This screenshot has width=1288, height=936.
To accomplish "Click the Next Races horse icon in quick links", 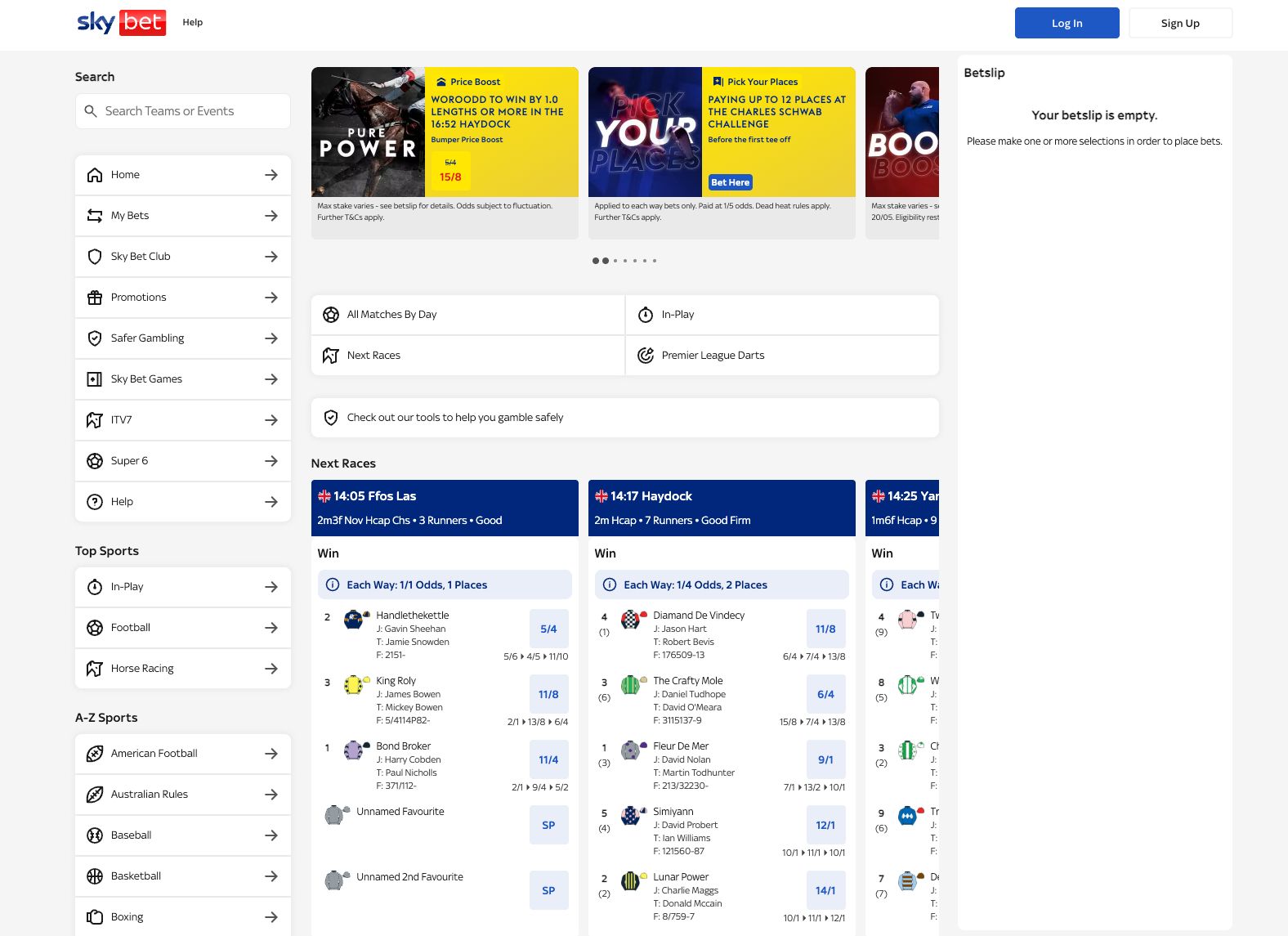I will coord(331,356).
